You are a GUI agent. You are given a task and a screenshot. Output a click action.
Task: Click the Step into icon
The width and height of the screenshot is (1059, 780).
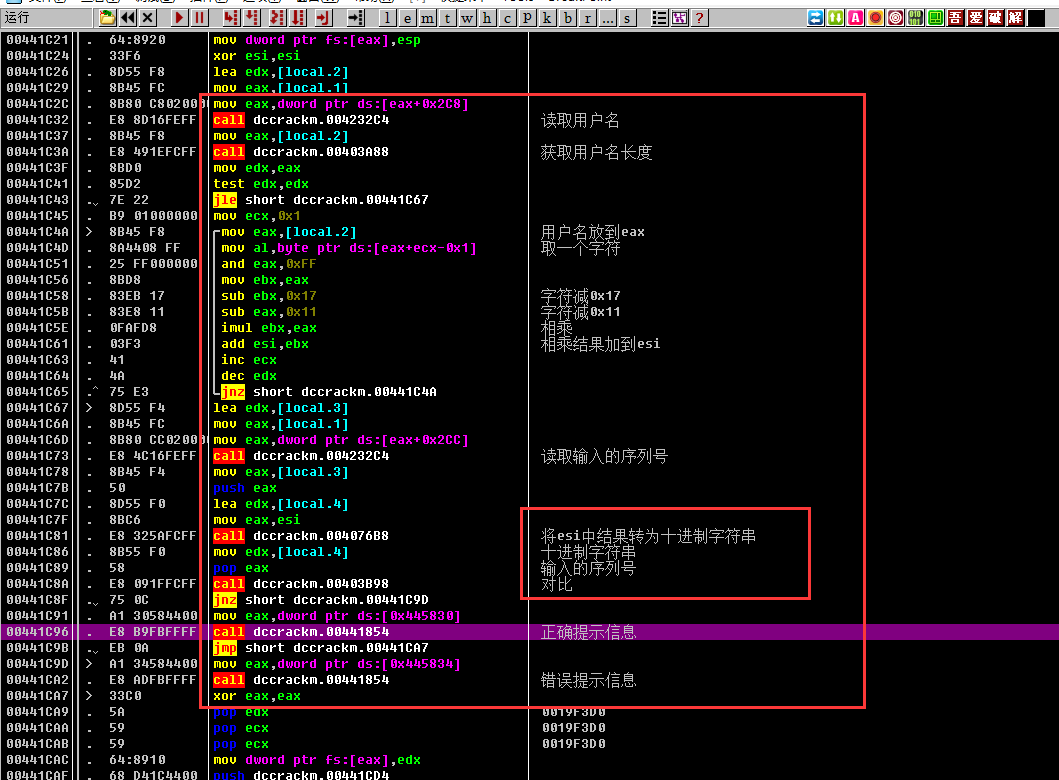click(x=232, y=18)
